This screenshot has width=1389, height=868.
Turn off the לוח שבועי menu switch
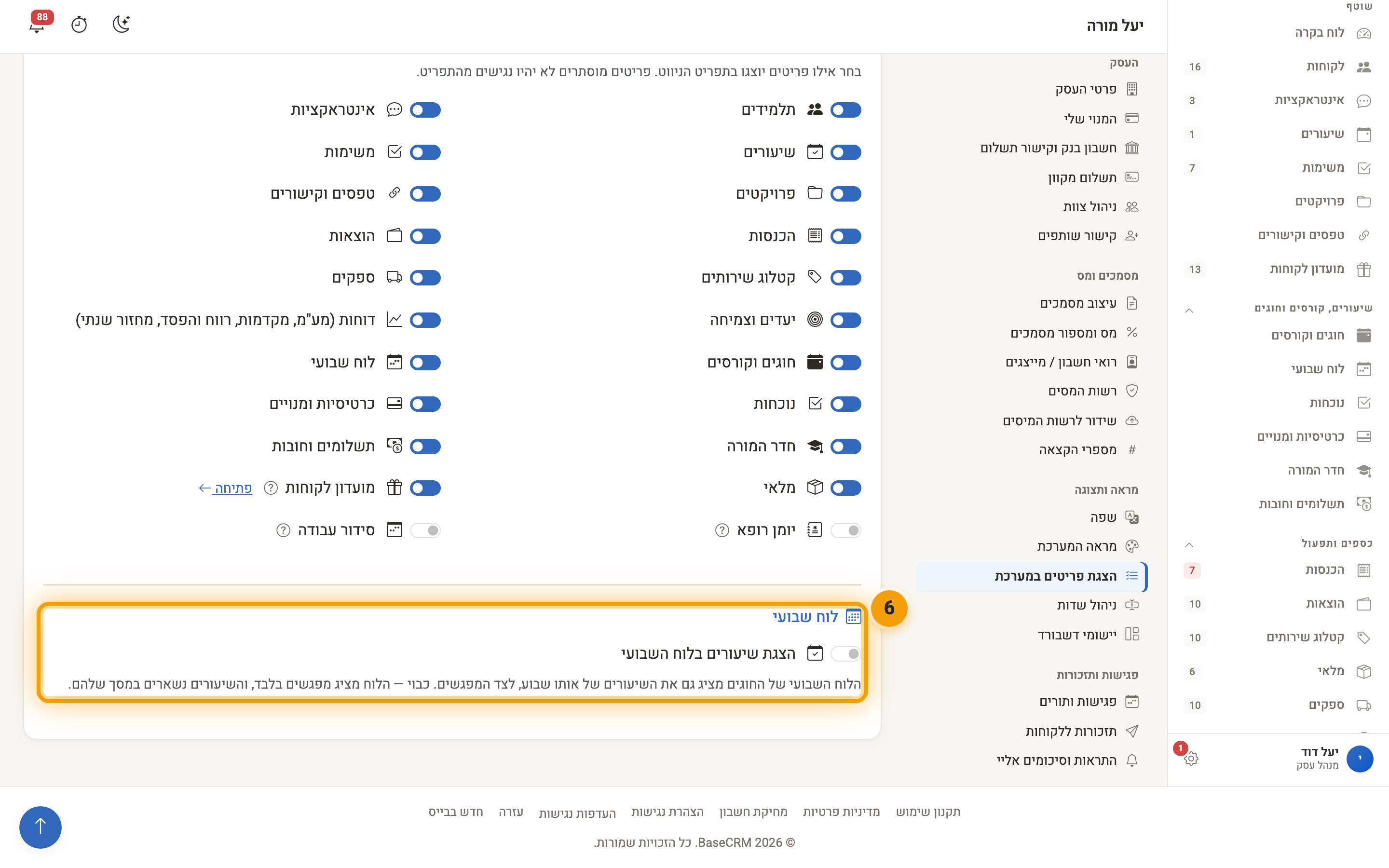point(425,362)
